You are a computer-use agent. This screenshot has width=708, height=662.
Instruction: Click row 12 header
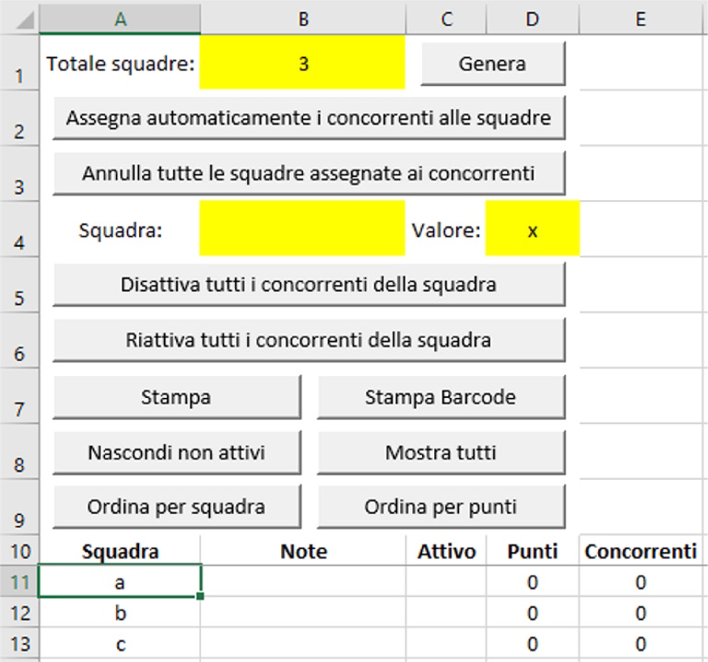[19, 613]
